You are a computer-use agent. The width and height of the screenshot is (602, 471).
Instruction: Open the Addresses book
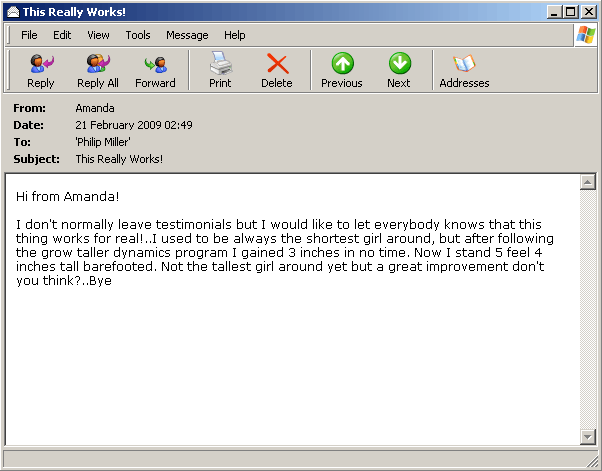(x=464, y=70)
